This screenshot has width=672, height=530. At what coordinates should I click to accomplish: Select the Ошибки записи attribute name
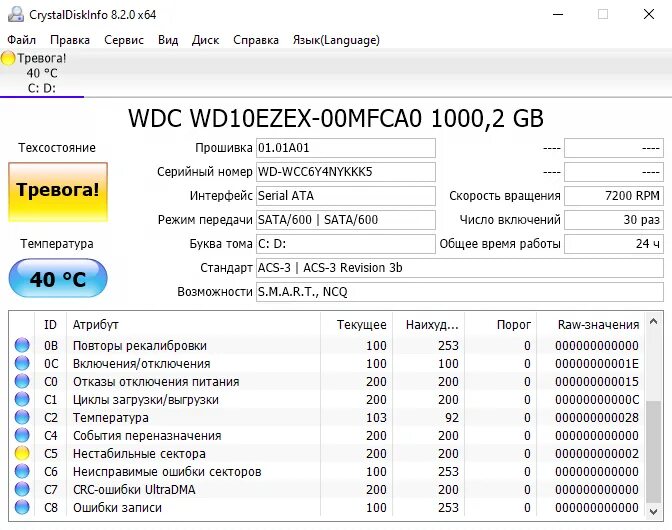(117, 507)
